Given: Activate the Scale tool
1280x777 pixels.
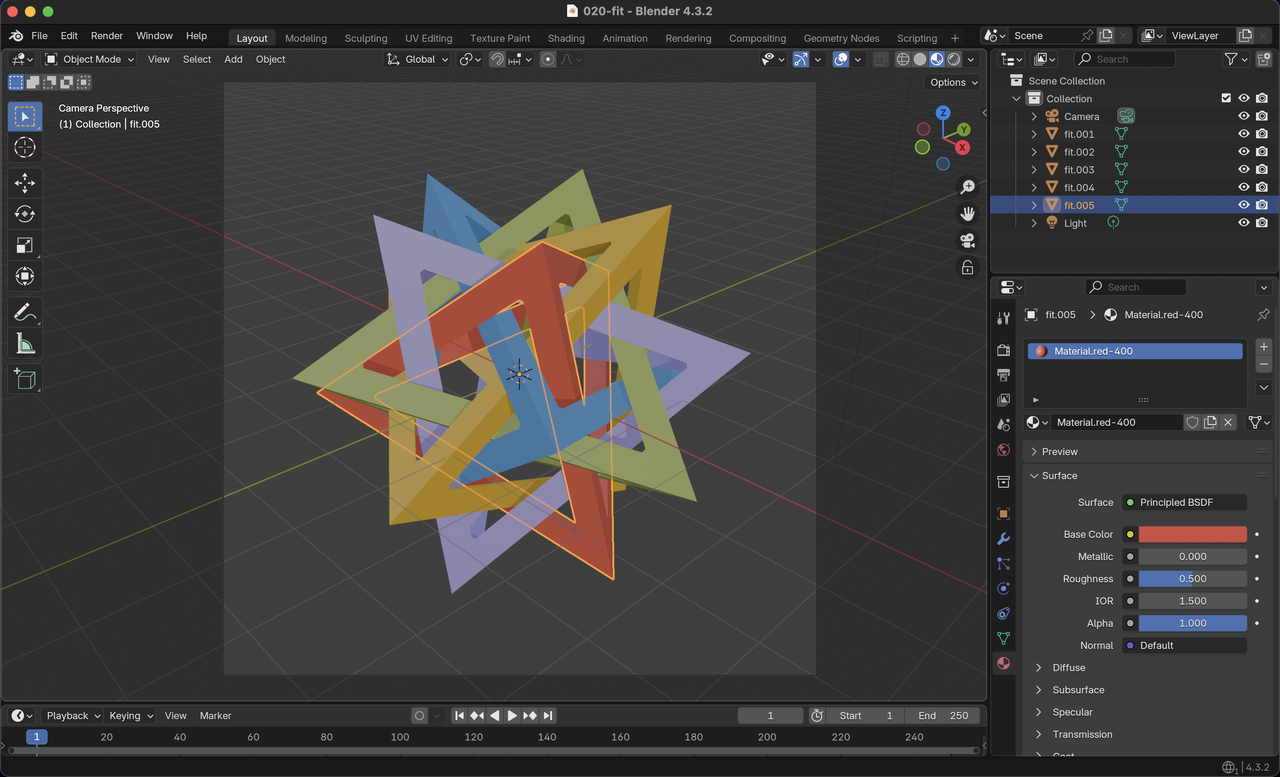Looking at the screenshot, I should point(25,245).
